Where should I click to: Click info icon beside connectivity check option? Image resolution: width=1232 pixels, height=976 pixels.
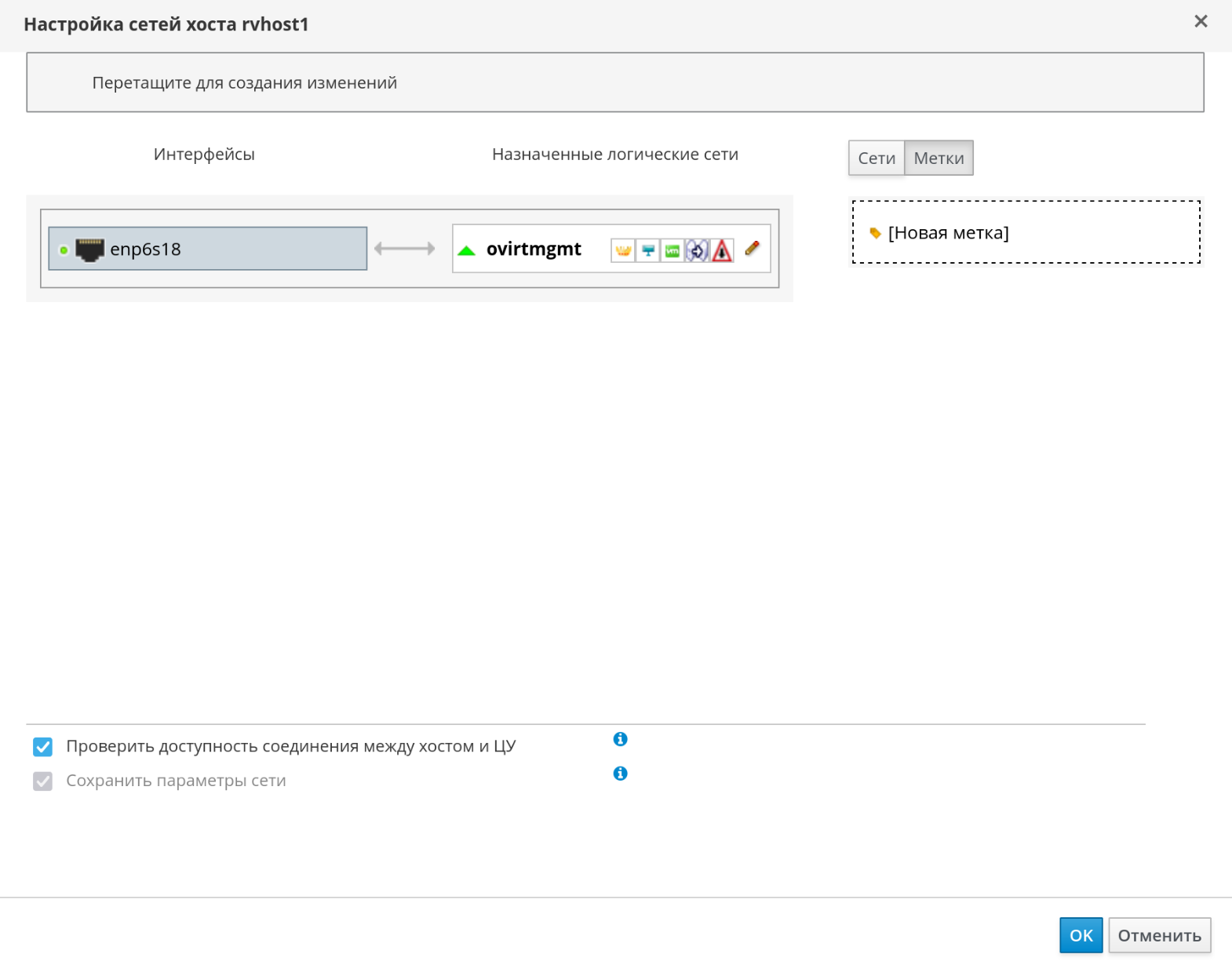(x=620, y=739)
